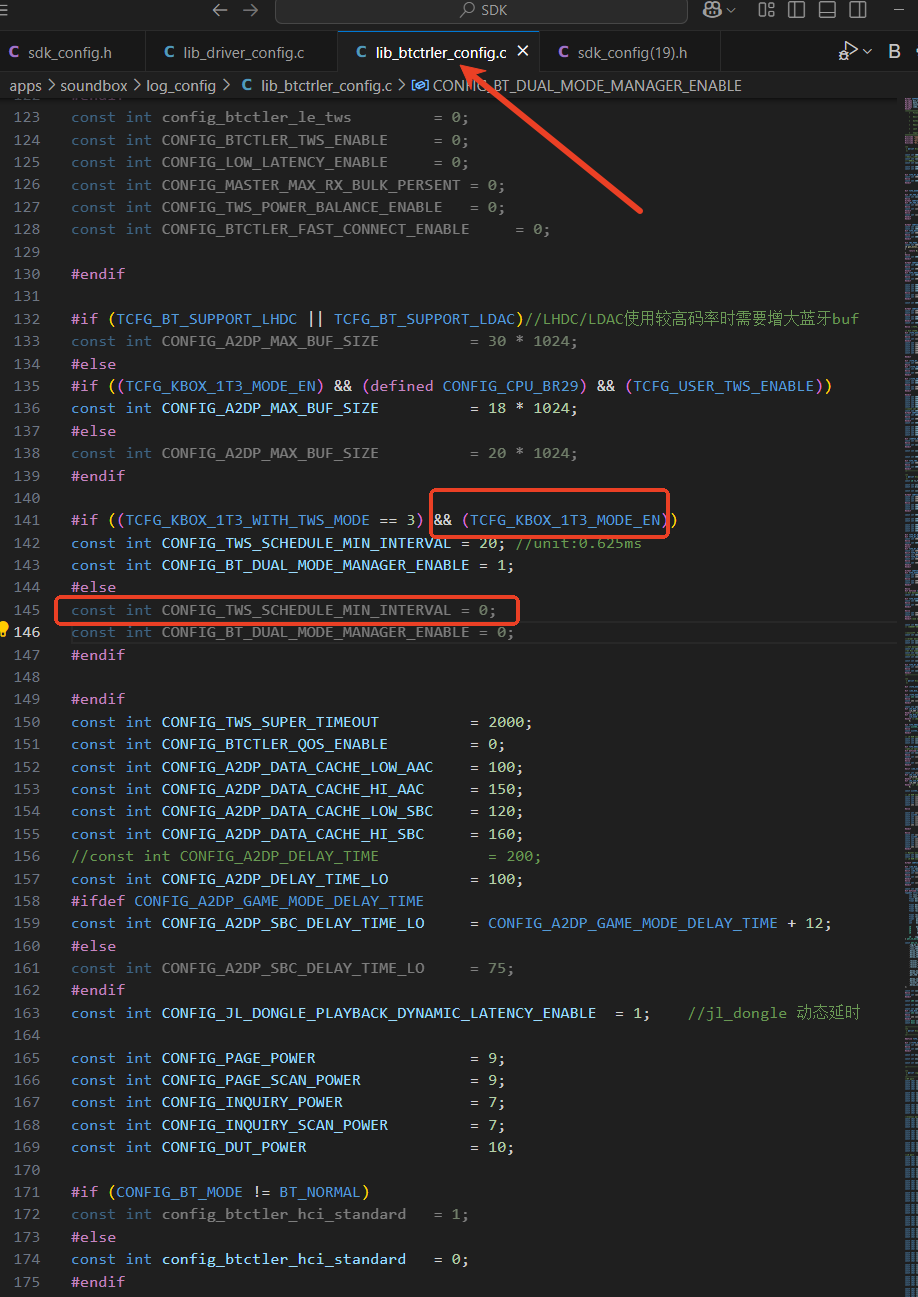Expand the Copilot dropdown chevron

pos(731,10)
